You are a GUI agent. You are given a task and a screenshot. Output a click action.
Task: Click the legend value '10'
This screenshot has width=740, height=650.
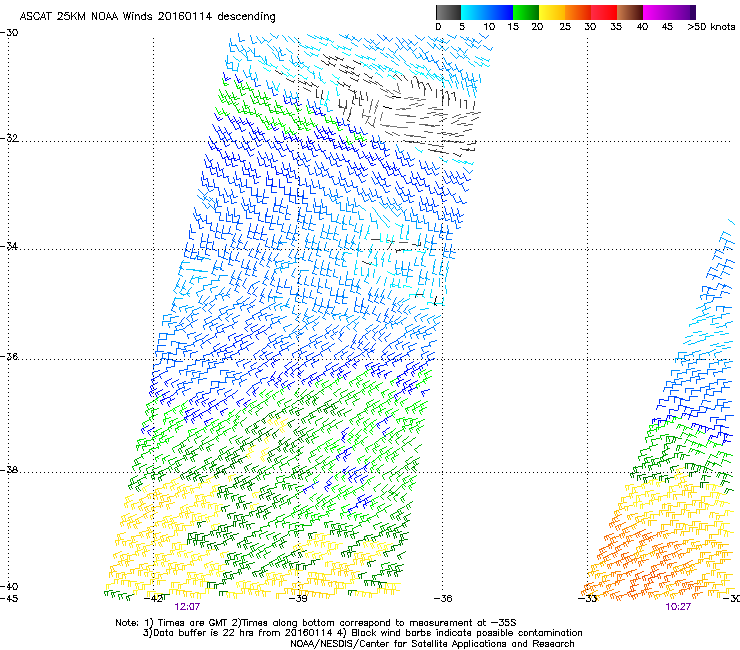489,27
